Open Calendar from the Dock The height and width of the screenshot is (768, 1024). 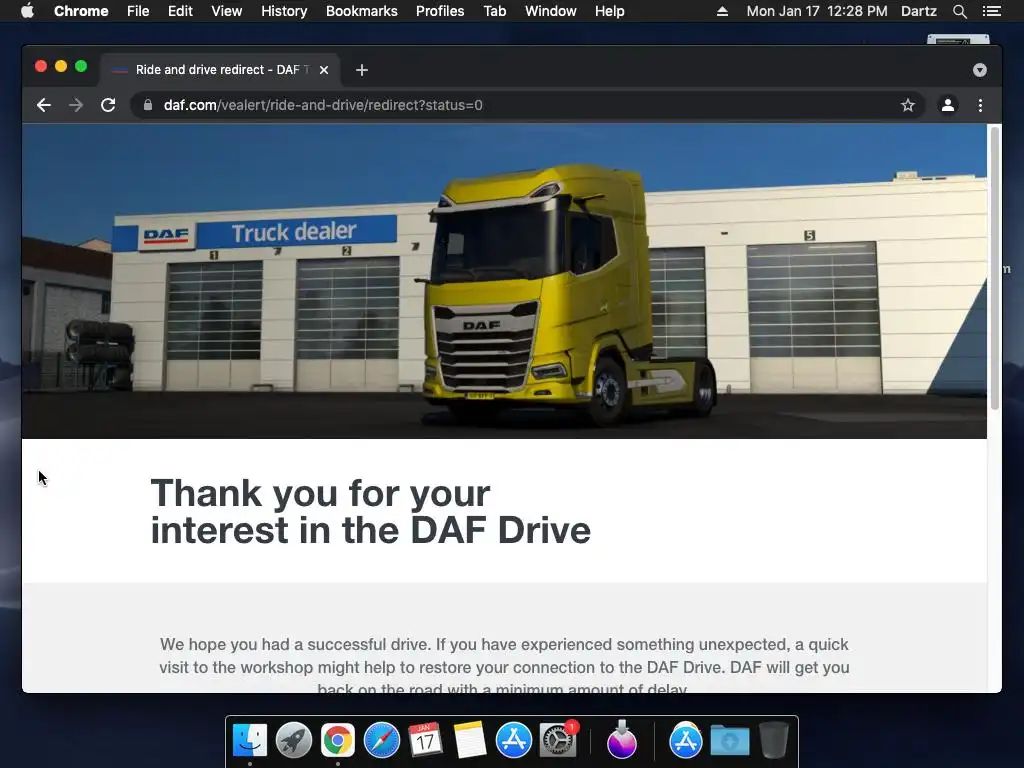pyautogui.click(x=425, y=740)
